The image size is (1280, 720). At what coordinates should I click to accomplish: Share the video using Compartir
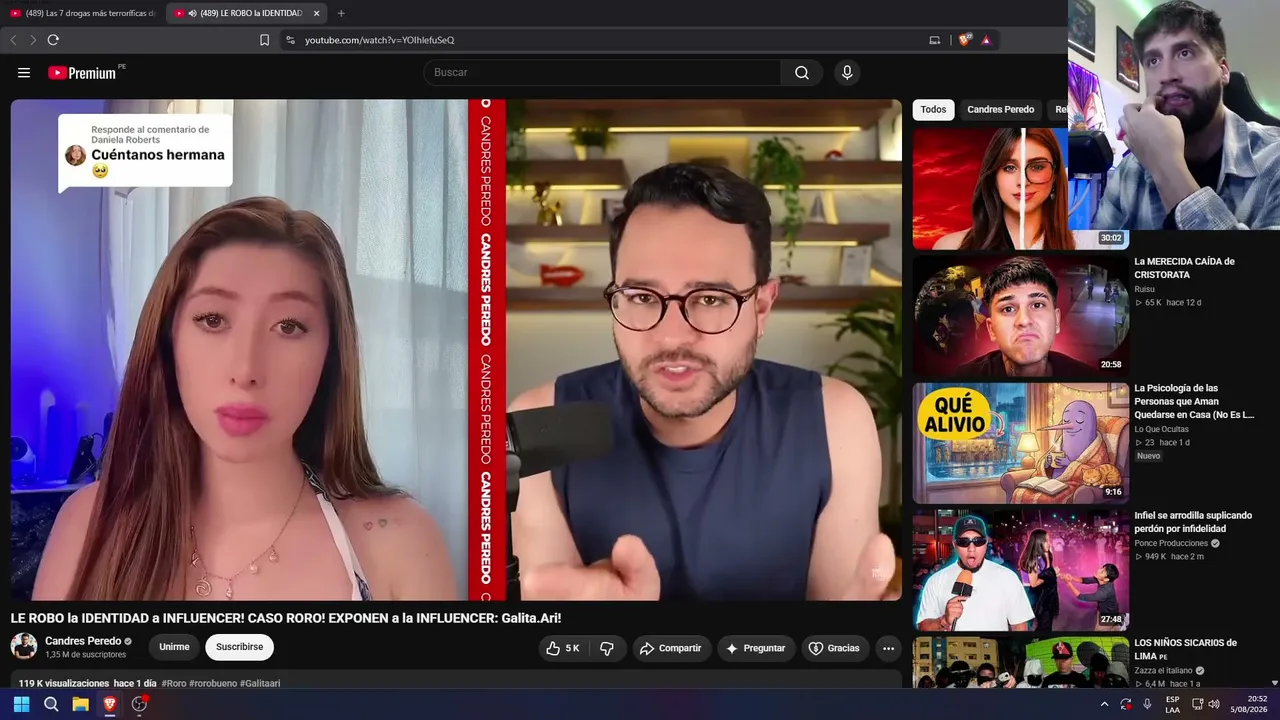(670, 648)
